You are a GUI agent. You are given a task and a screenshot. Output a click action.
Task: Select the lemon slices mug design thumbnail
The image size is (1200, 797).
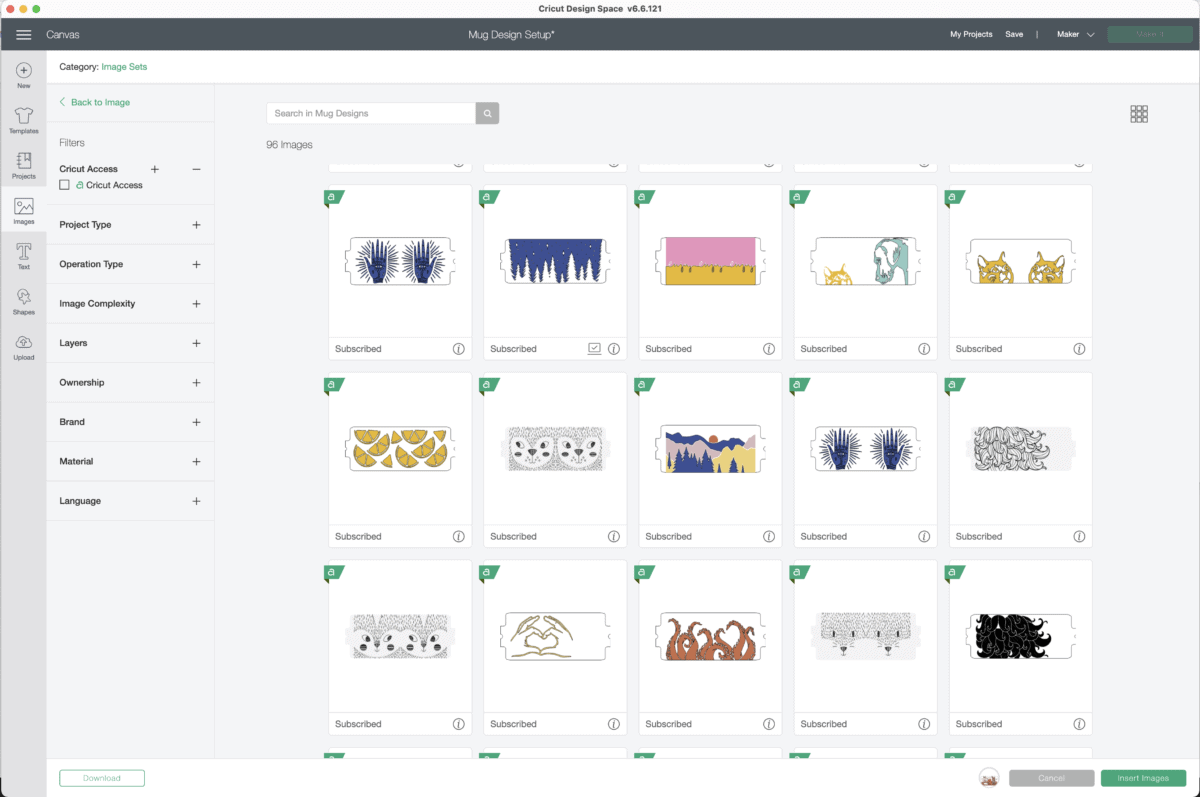(x=399, y=449)
